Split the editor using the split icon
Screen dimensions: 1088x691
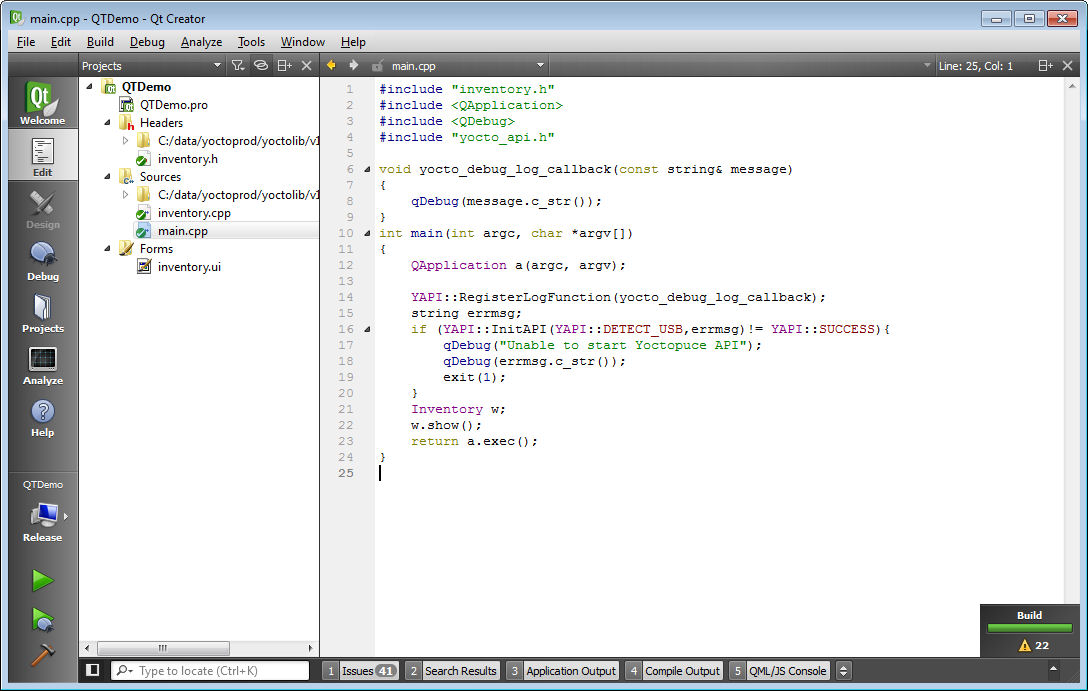click(x=1046, y=65)
